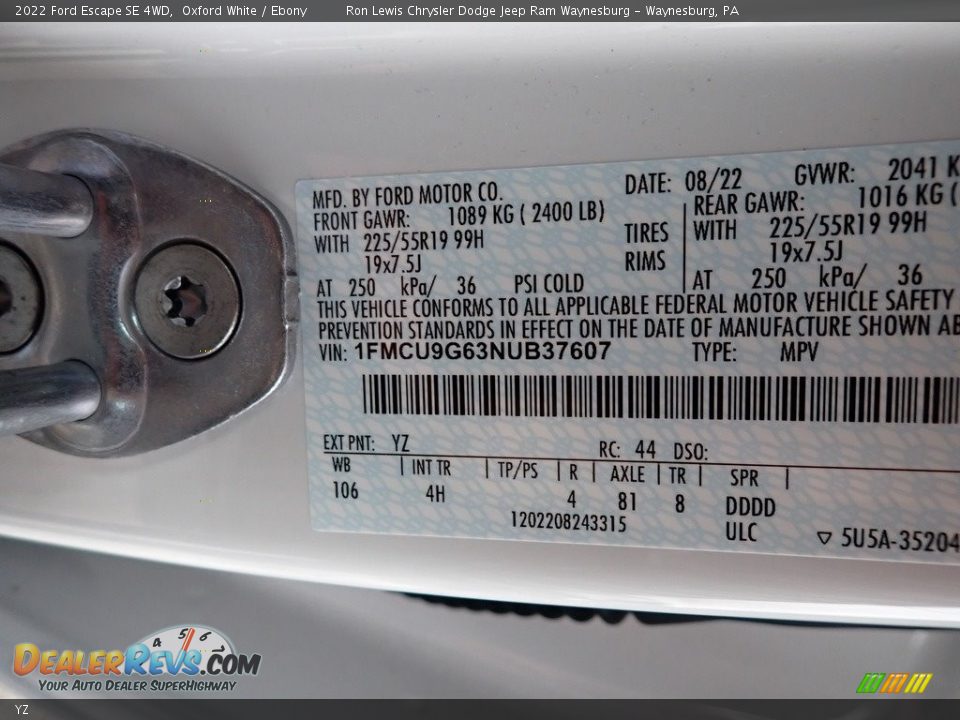Click the 'TIRES' label on the sticker

click(646, 233)
